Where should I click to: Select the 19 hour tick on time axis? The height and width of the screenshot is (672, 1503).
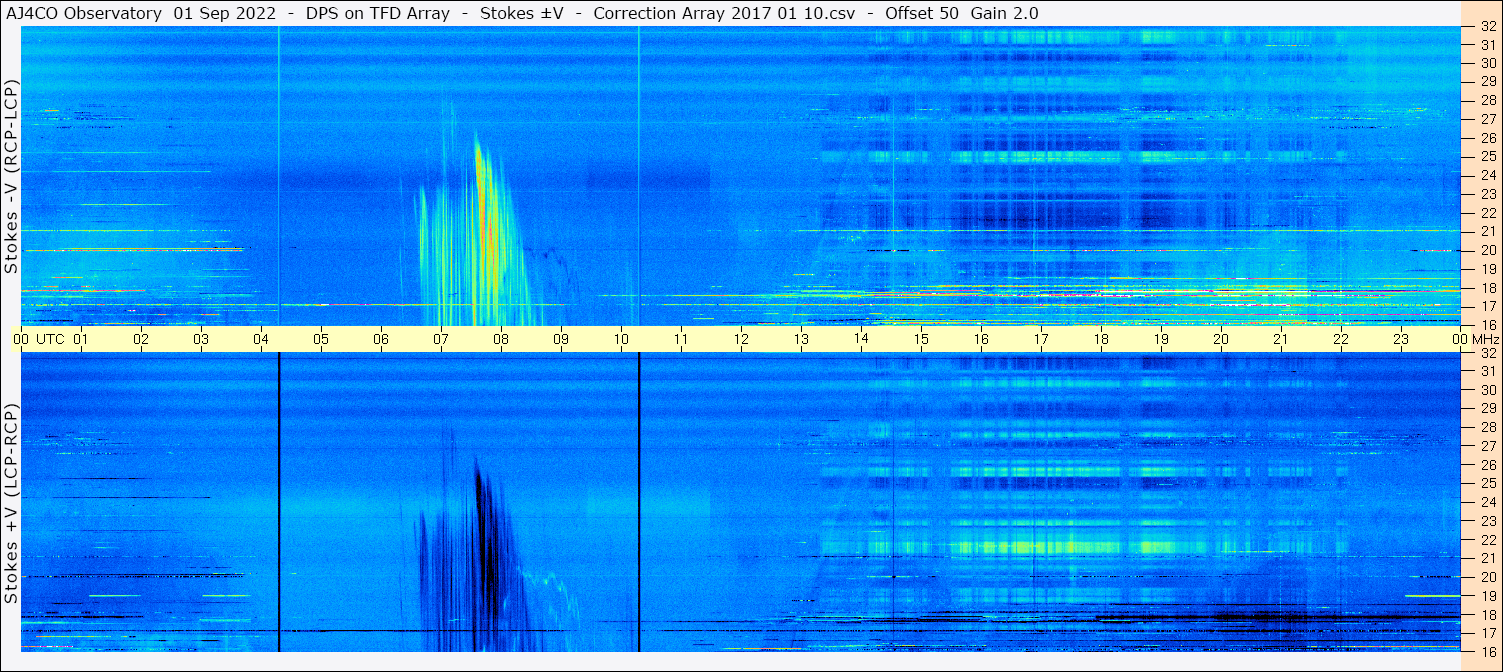point(1161,339)
